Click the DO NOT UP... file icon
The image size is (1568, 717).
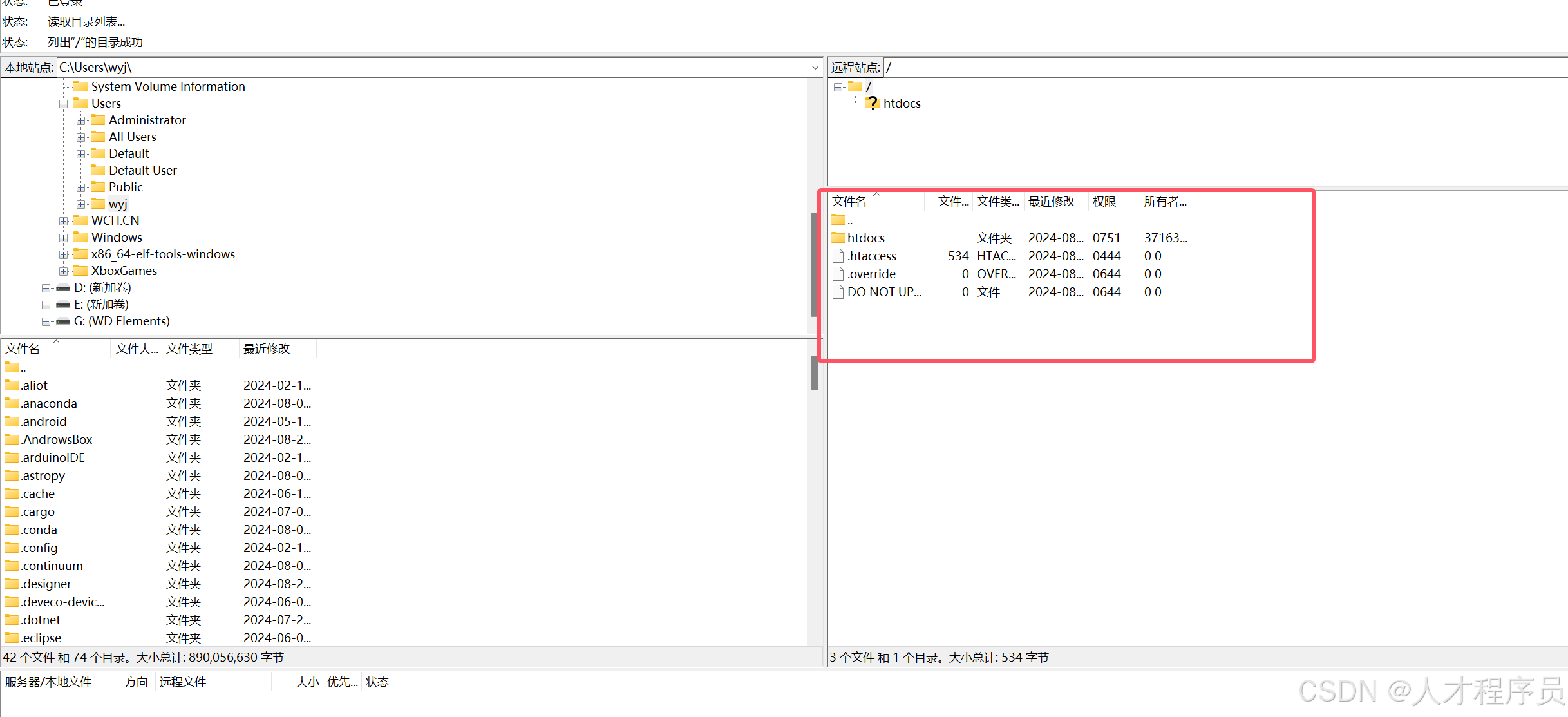pos(838,292)
